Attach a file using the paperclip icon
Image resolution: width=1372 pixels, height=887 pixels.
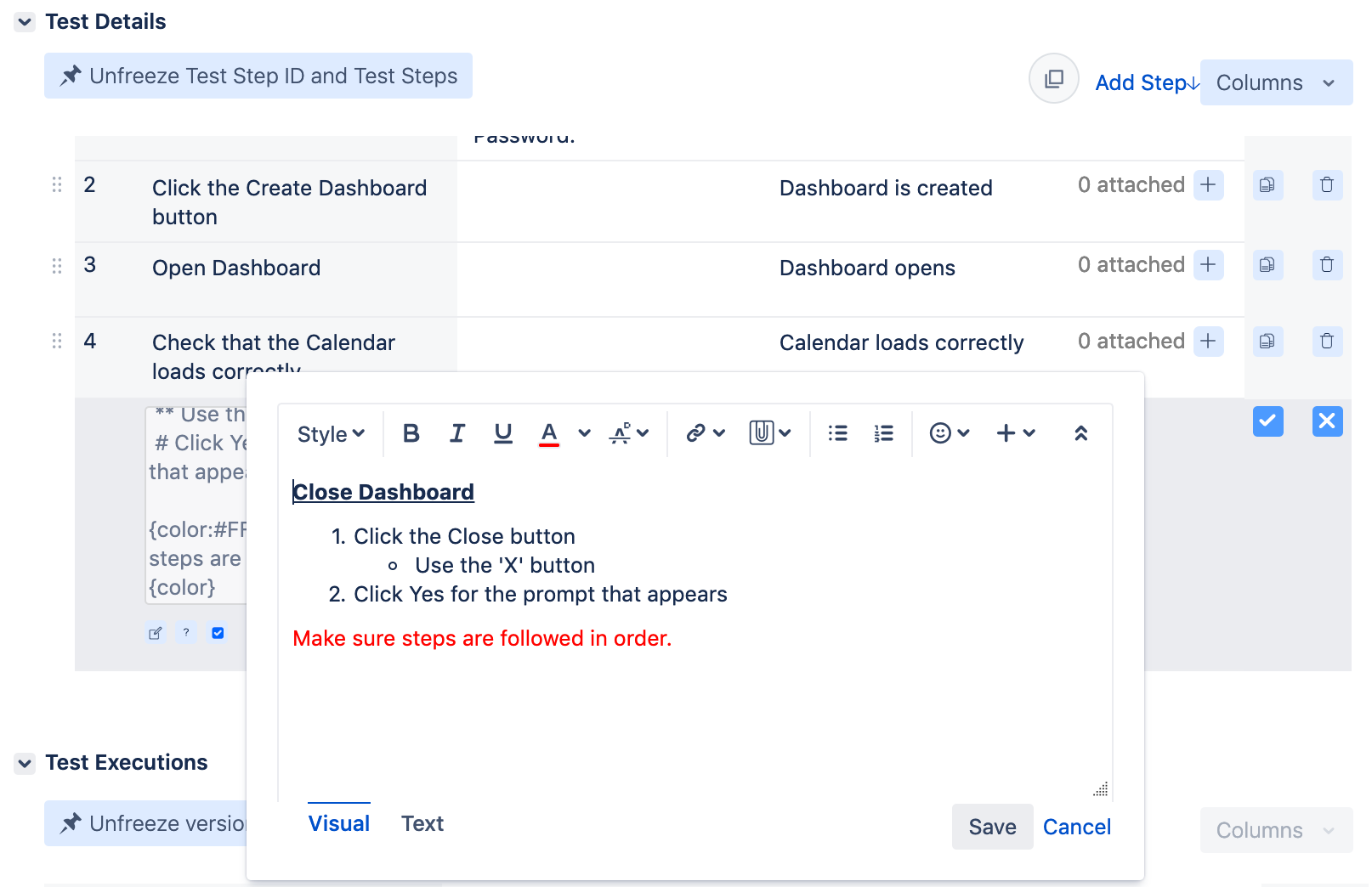(763, 433)
